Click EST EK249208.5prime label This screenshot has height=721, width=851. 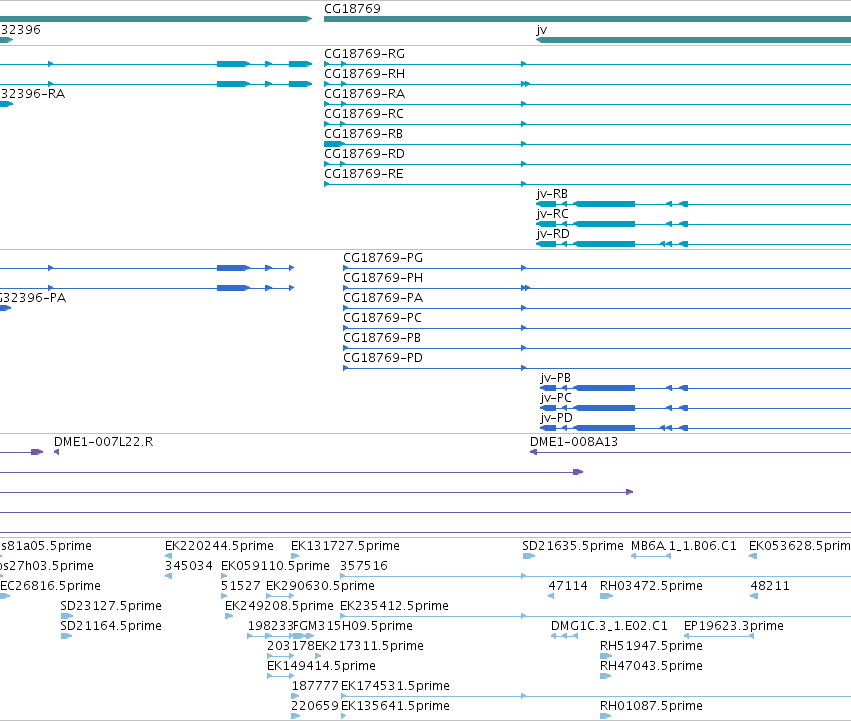(x=279, y=606)
